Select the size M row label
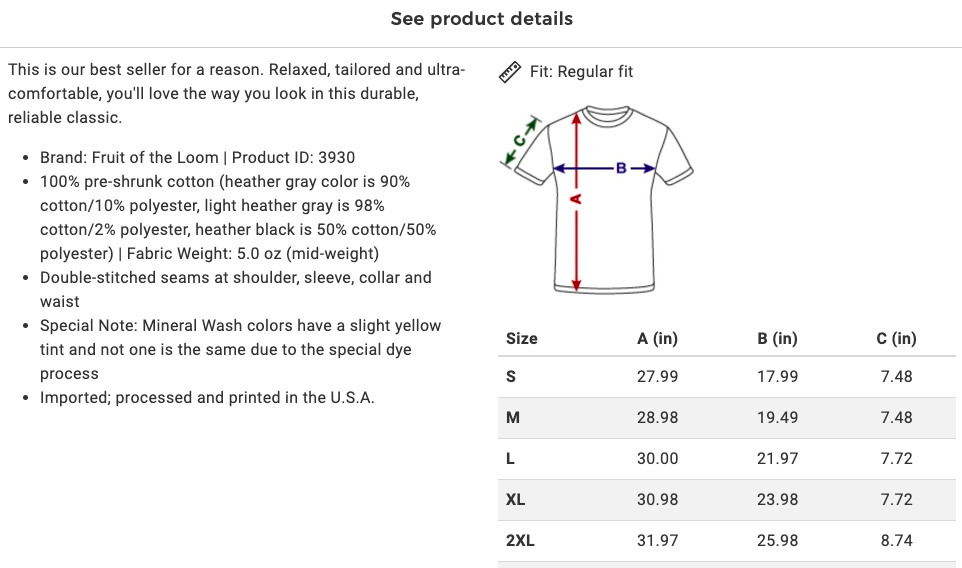Viewport: 962px width, 568px height. pos(513,417)
